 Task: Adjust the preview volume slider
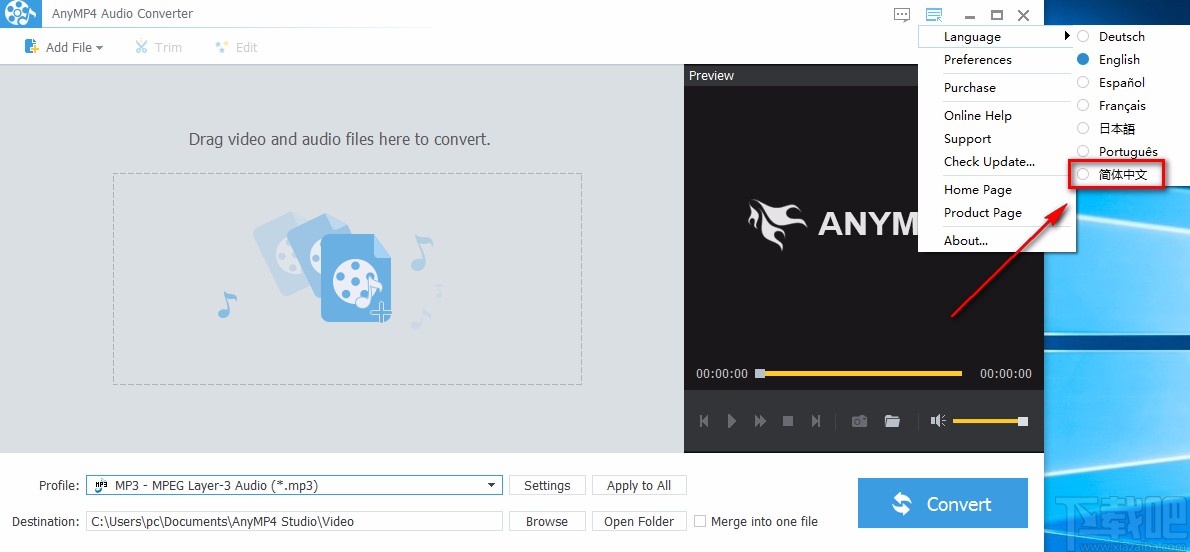(x=990, y=421)
